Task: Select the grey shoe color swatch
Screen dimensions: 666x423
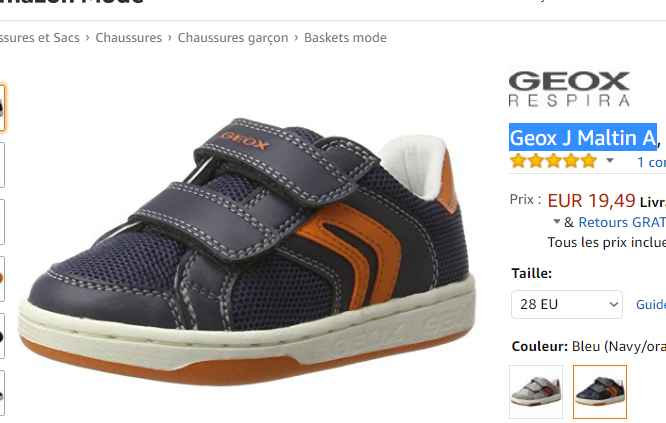Action: 536,392
